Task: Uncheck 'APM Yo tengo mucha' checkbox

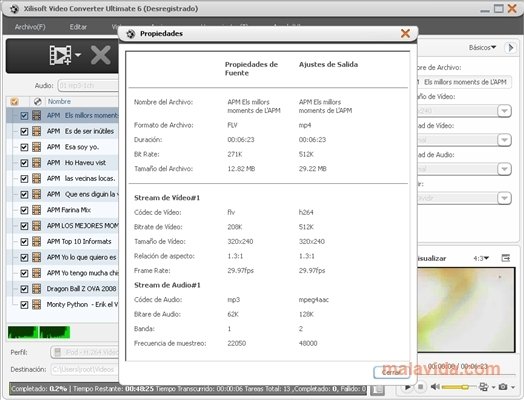Action: [24, 273]
